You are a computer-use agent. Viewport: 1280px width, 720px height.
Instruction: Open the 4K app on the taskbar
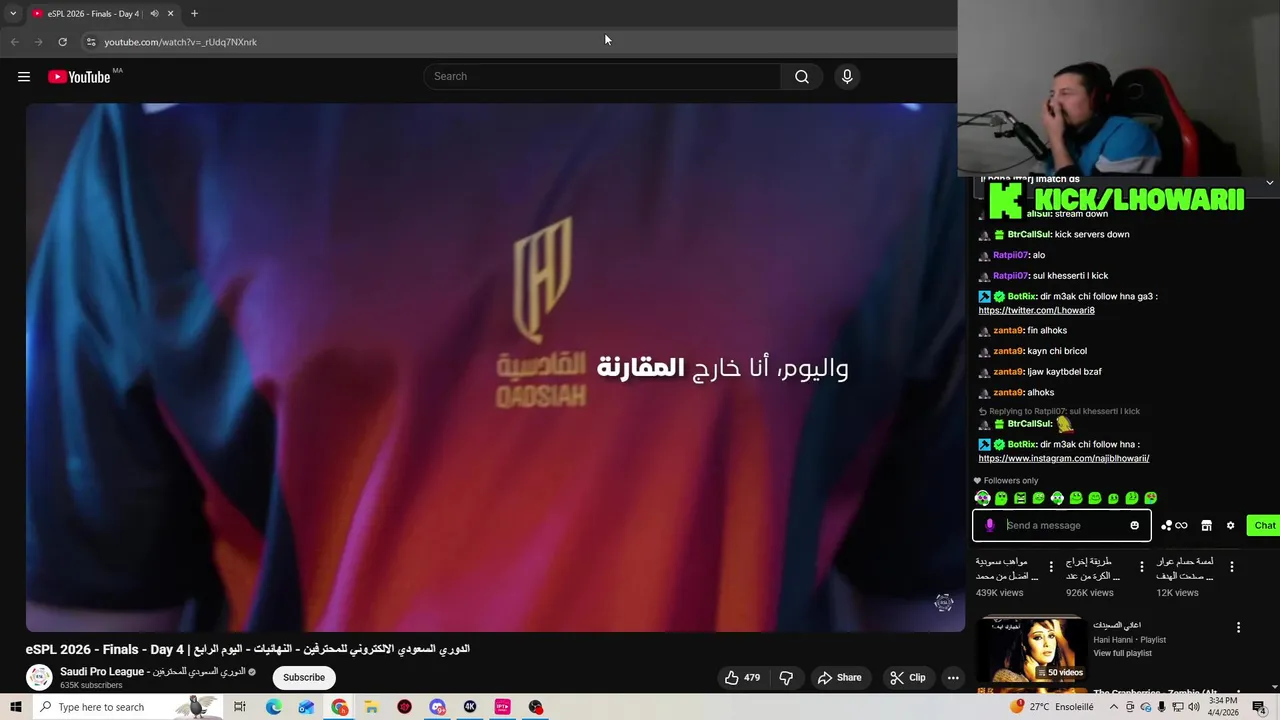coord(470,707)
